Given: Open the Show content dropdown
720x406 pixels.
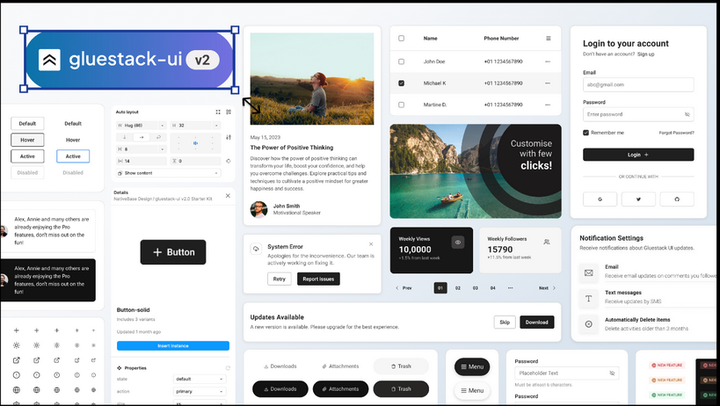Looking at the screenshot, I should (x=169, y=173).
